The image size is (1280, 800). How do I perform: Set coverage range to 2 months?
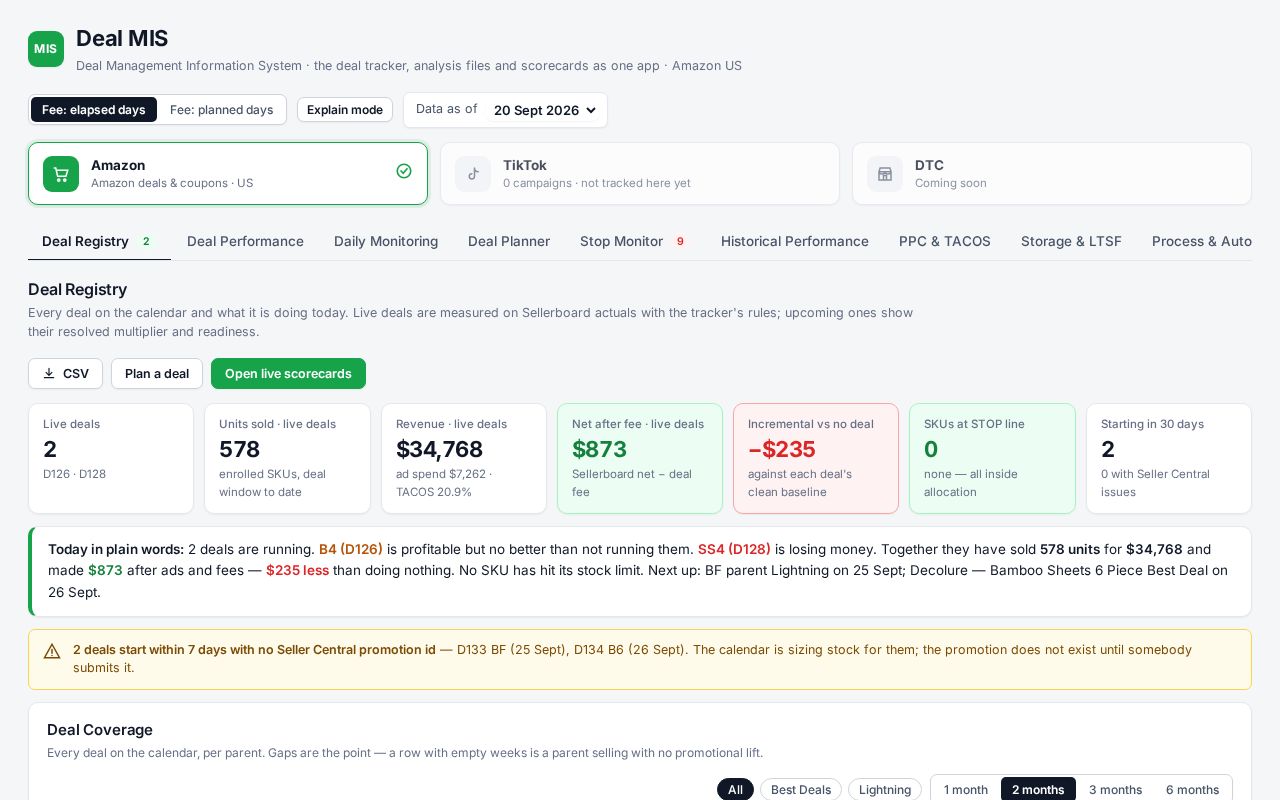[1038, 790]
